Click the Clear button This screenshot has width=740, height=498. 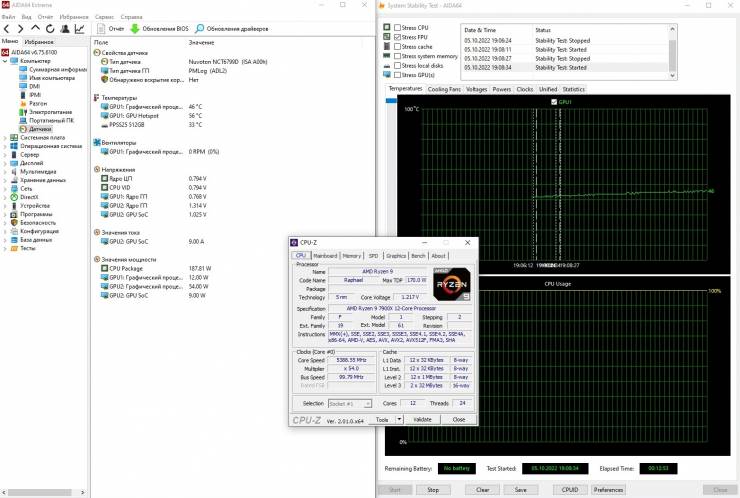click(482, 490)
